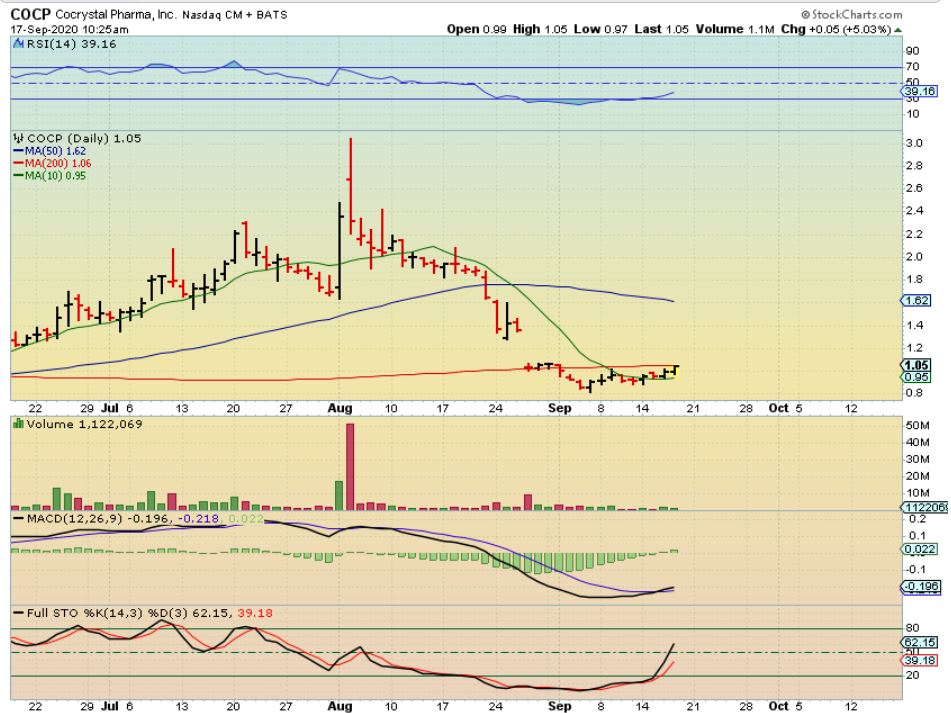This screenshot has width=951, height=713.
Task: Click the MA(200) 1.06 legend text
Action: pyautogui.click(x=58, y=164)
